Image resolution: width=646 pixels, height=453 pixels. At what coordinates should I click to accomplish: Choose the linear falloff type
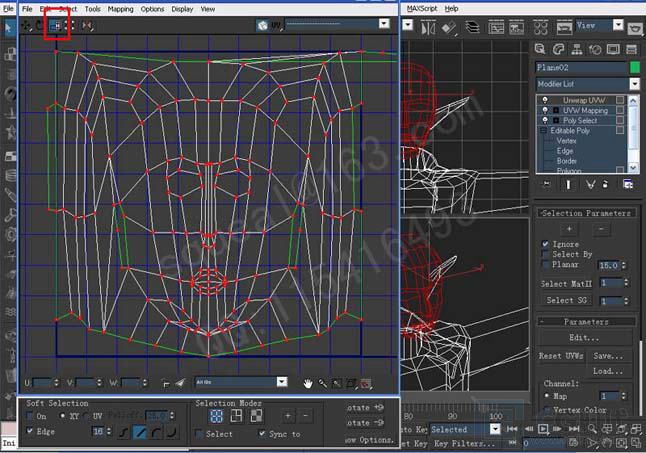pyautogui.click(x=140, y=432)
